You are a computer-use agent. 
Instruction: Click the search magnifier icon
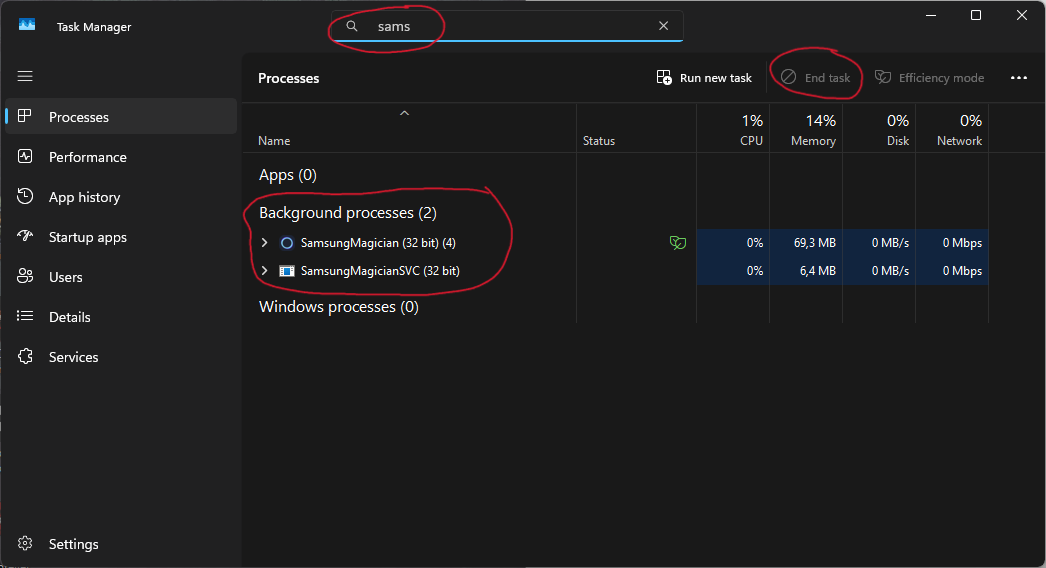pos(352,26)
